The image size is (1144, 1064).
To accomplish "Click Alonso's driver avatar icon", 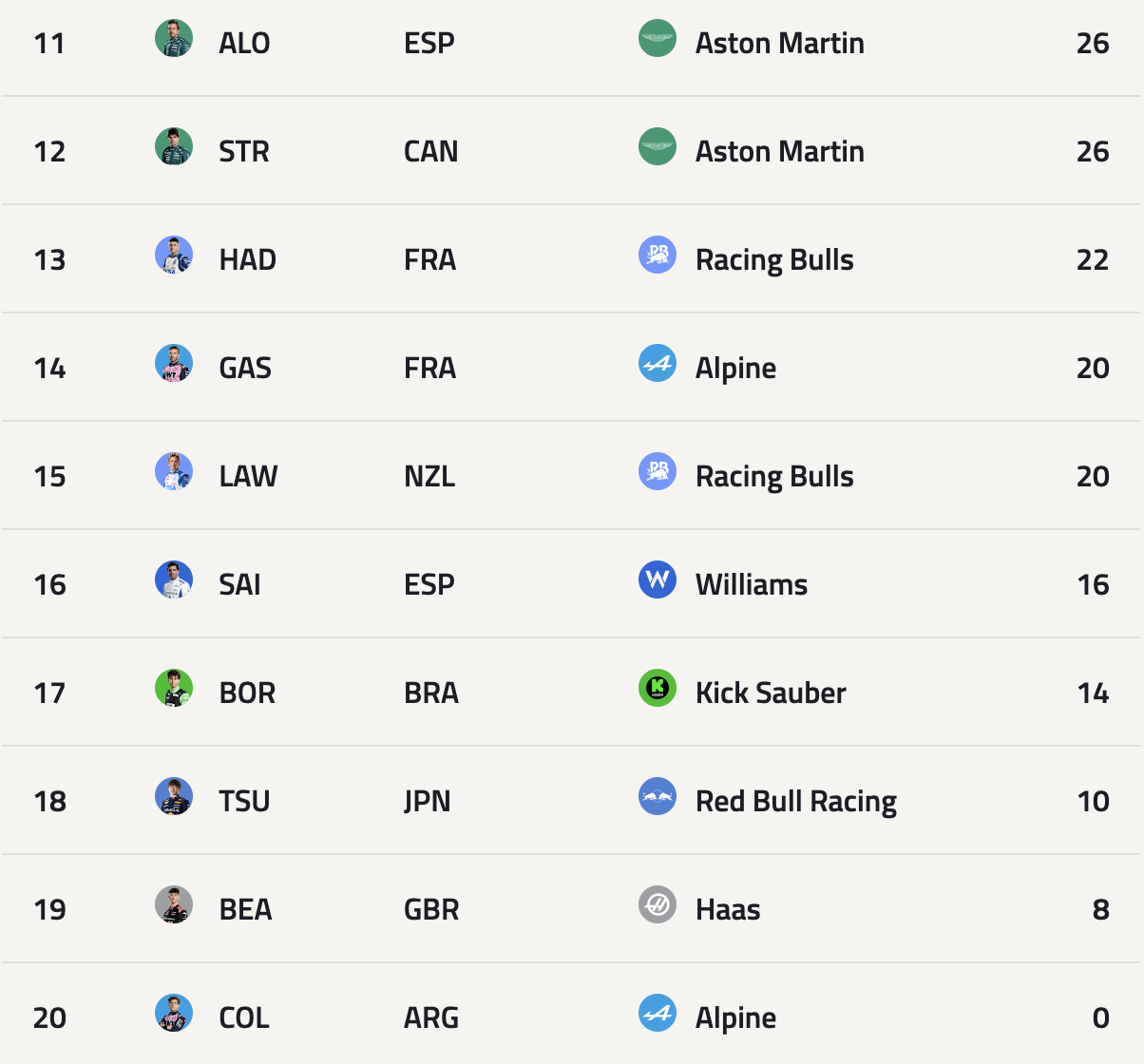I will (x=174, y=39).
